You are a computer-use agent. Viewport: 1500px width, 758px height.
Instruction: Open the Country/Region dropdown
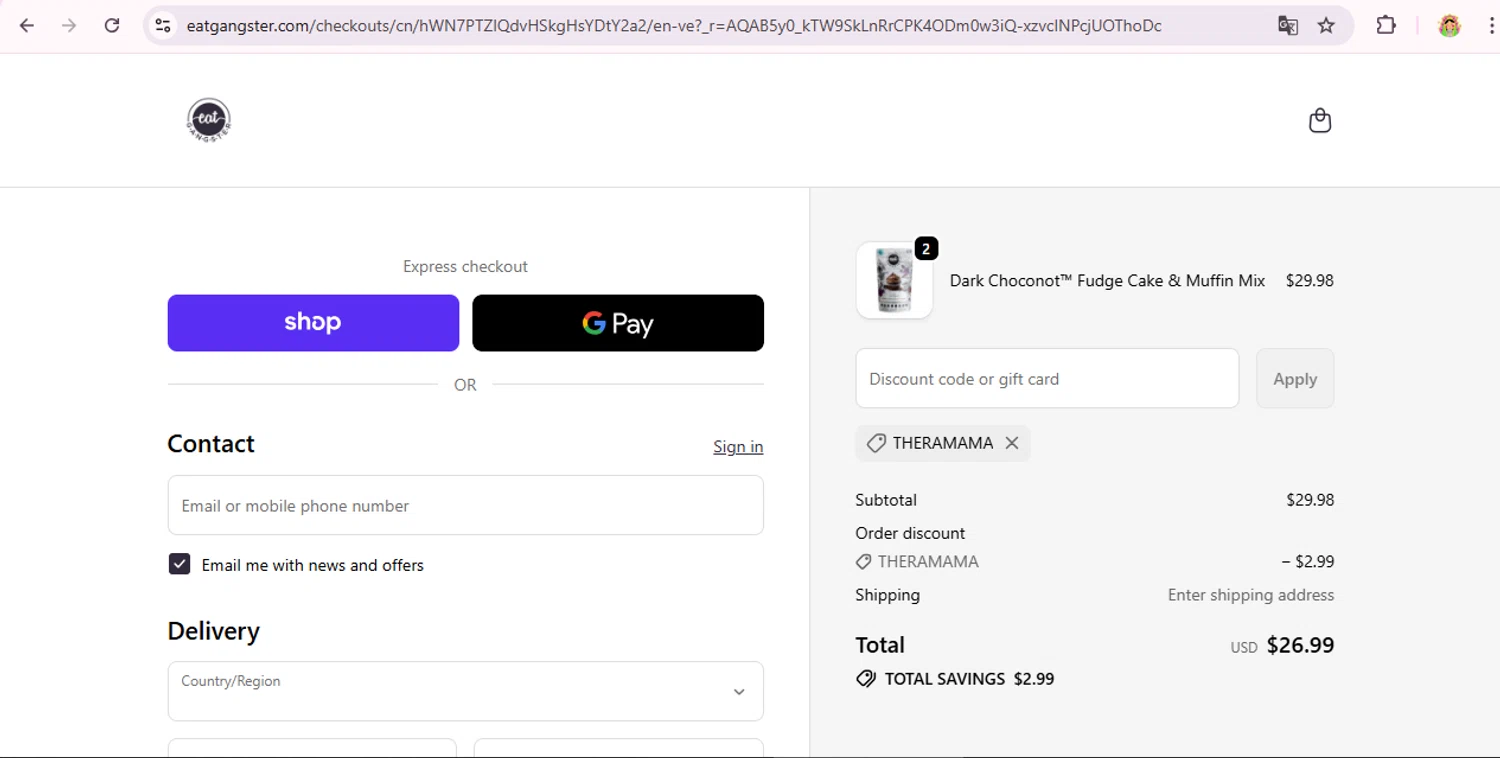(x=466, y=691)
